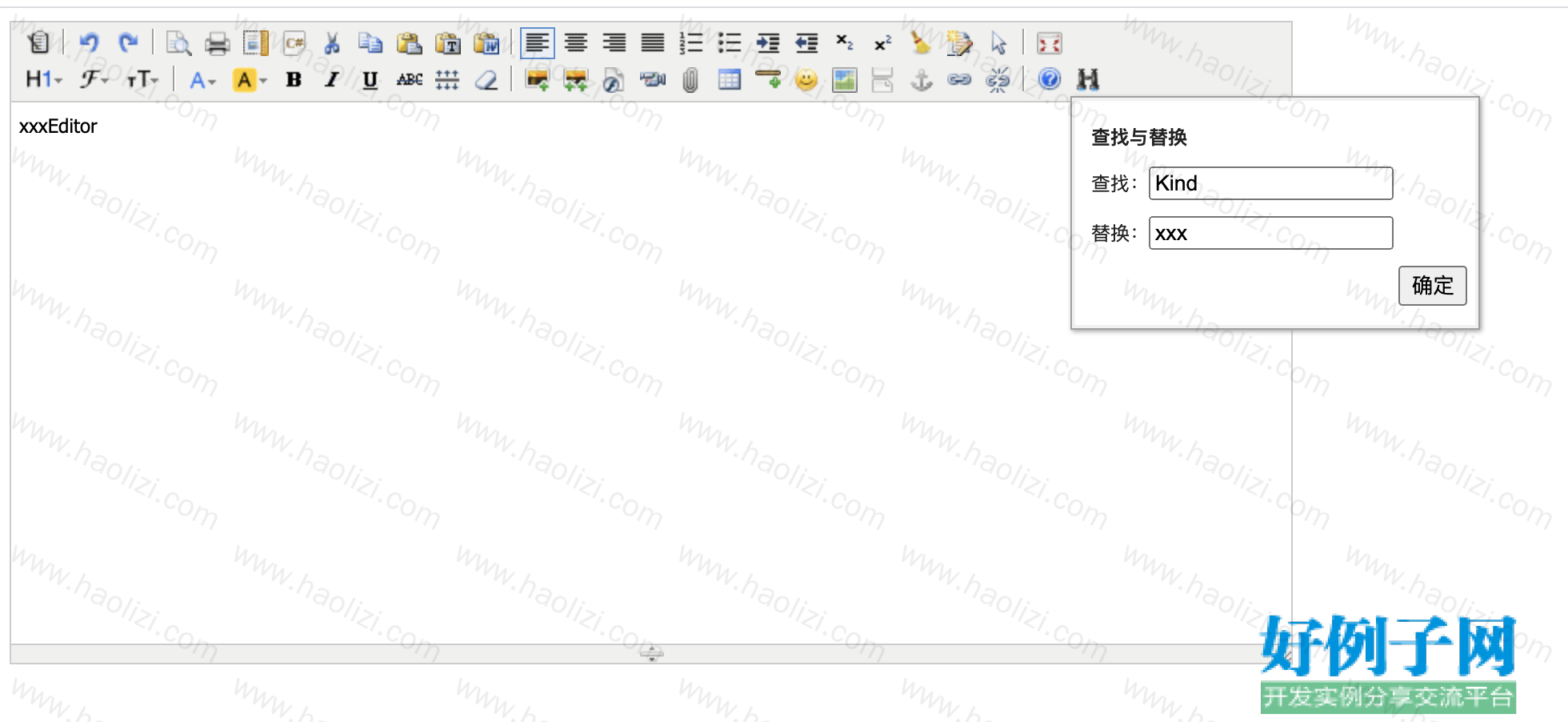The height and width of the screenshot is (722, 1568).
Task: Remove hyperlink with unlink icon
Action: coord(998,79)
